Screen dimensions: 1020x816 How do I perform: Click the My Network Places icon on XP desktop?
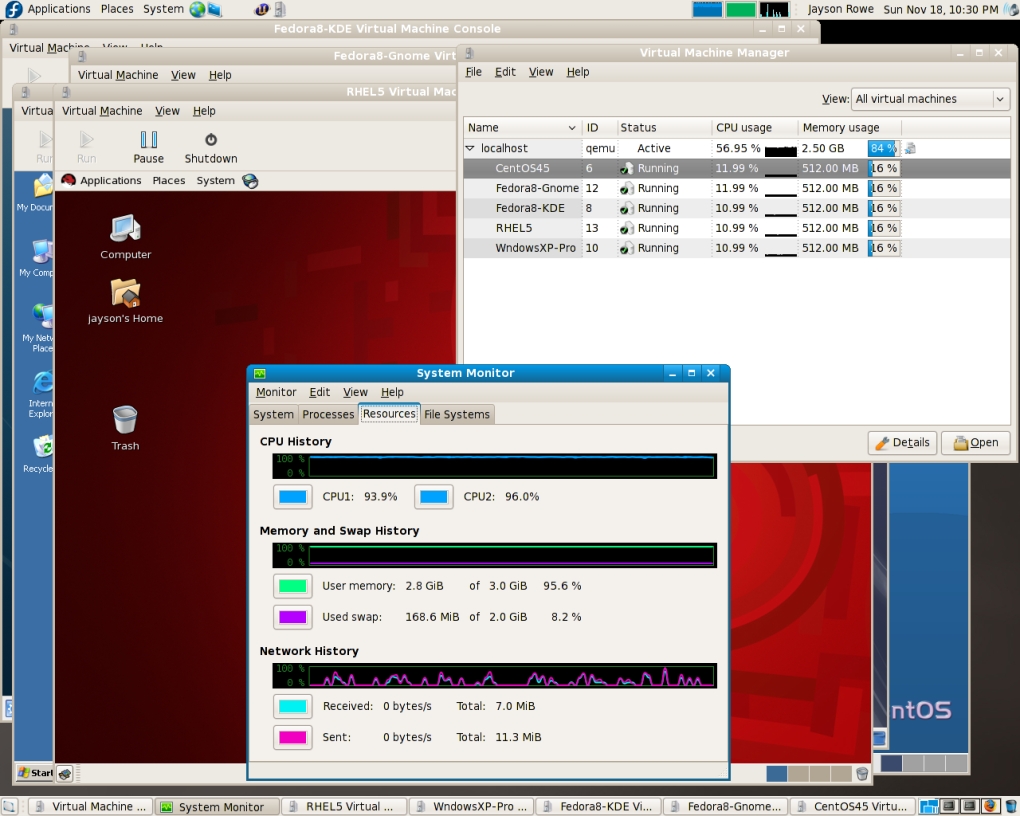click(42, 316)
